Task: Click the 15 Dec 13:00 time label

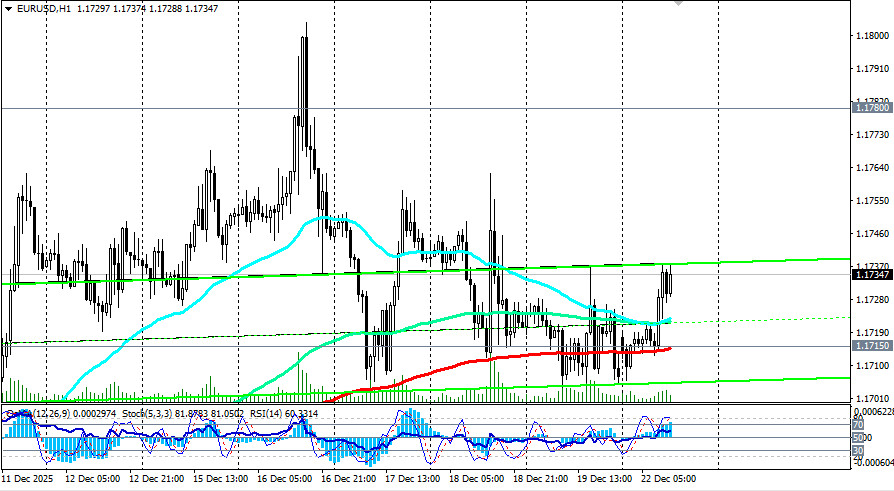Action: 220,478
